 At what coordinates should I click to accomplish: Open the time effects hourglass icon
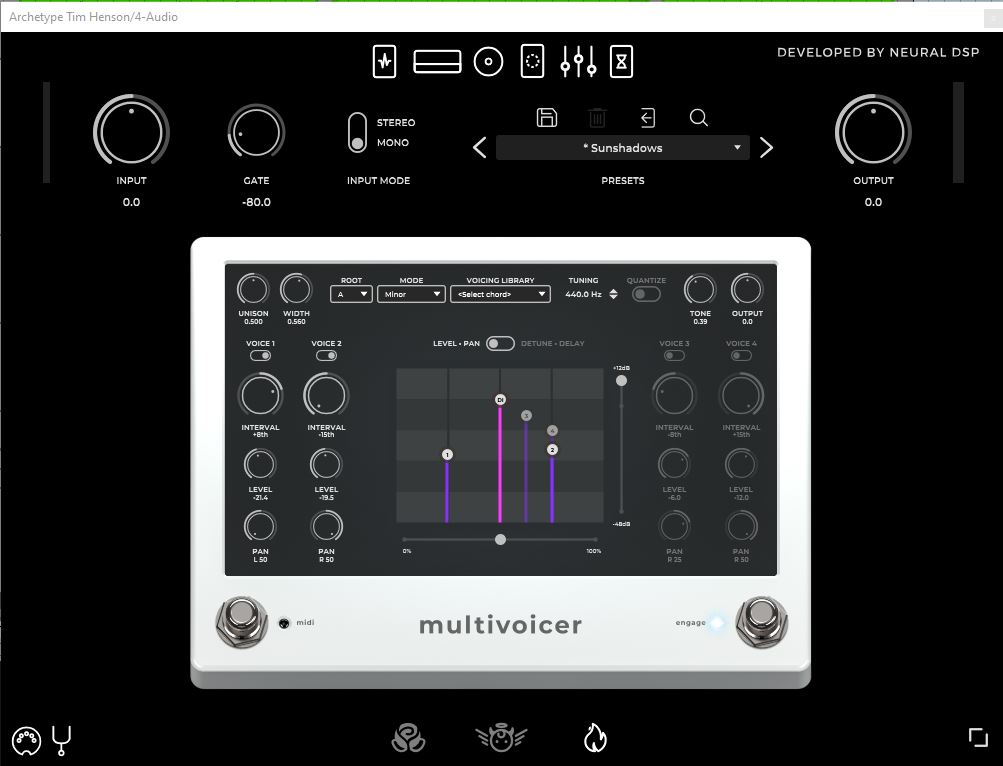621,61
